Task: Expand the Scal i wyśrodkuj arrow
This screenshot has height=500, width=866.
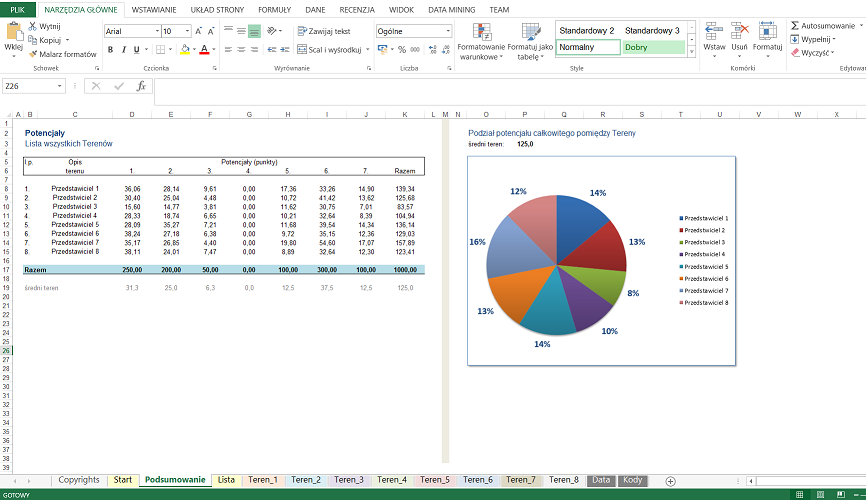Action: click(x=367, y=50)
